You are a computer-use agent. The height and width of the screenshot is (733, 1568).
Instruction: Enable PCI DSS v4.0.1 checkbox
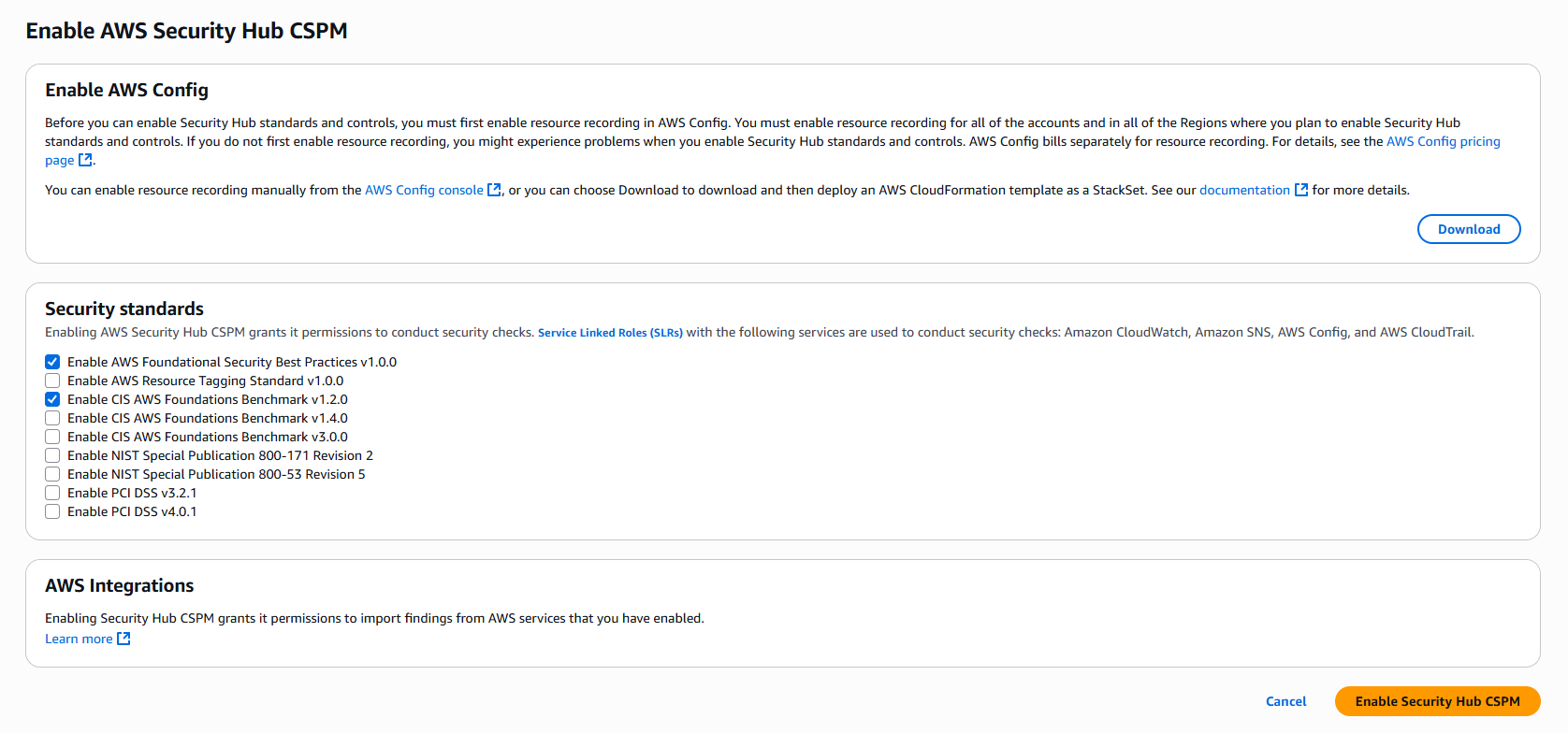[52, 511]
